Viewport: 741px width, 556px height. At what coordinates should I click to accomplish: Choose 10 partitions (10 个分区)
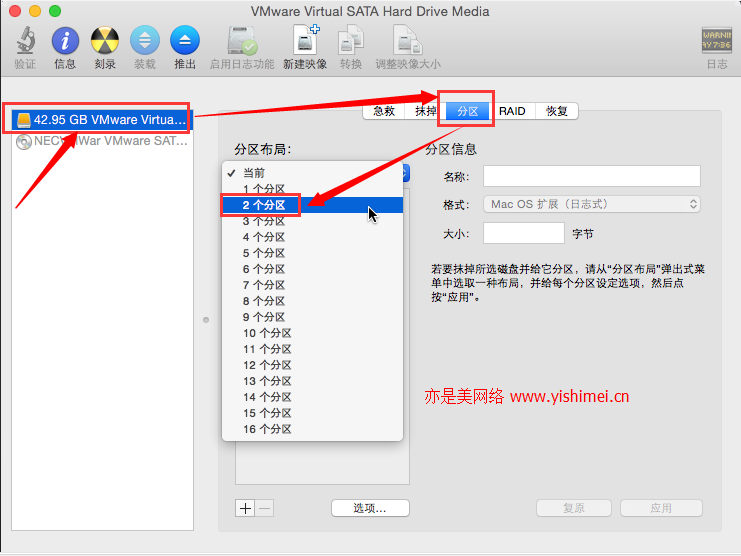pyautogui.click(x=312, y=334)
